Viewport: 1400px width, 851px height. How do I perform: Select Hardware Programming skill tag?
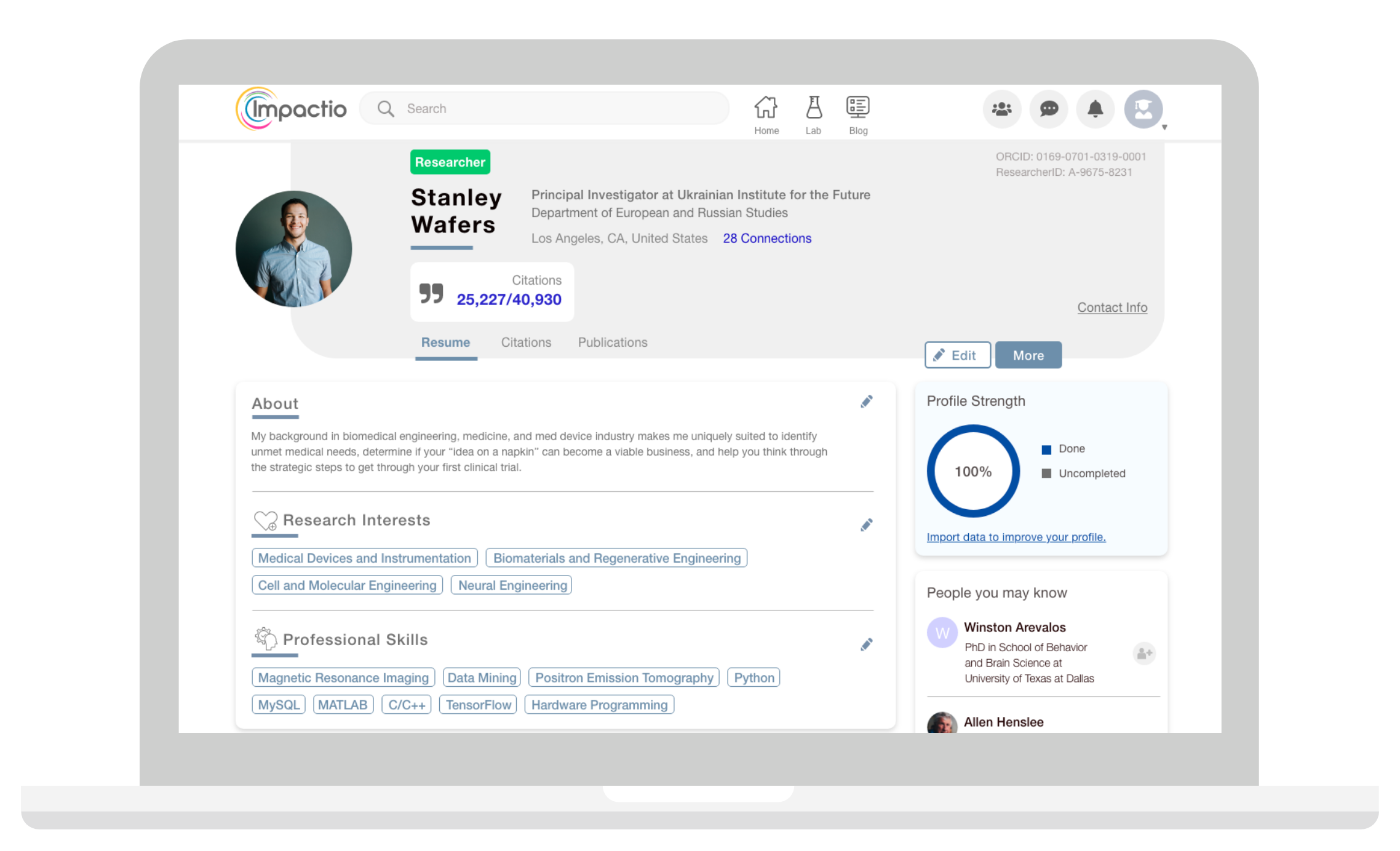(599, 705)
